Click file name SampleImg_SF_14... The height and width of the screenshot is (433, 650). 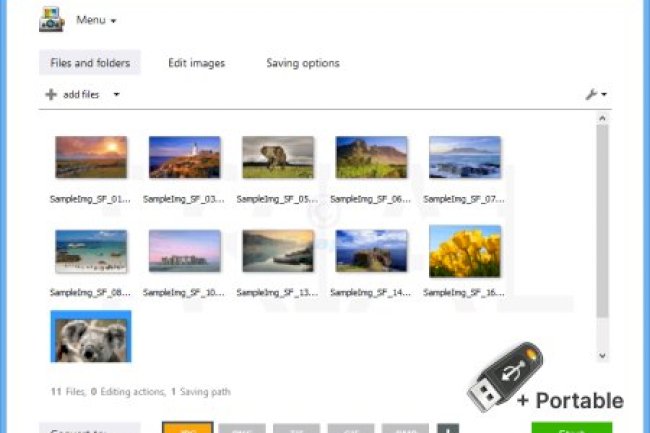pos(371,293)
